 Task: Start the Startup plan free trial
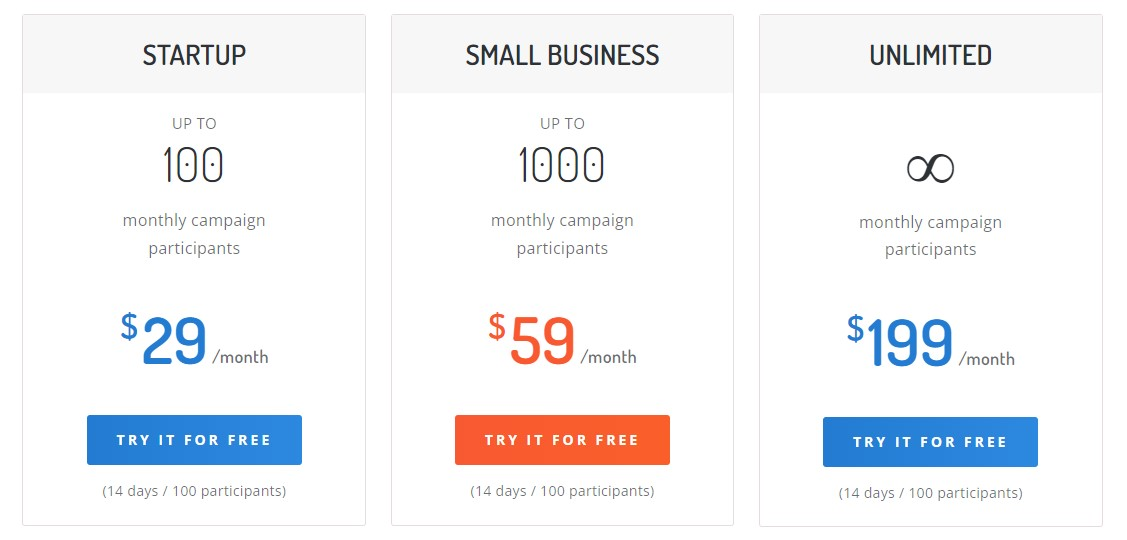click(x=194, y=440)
